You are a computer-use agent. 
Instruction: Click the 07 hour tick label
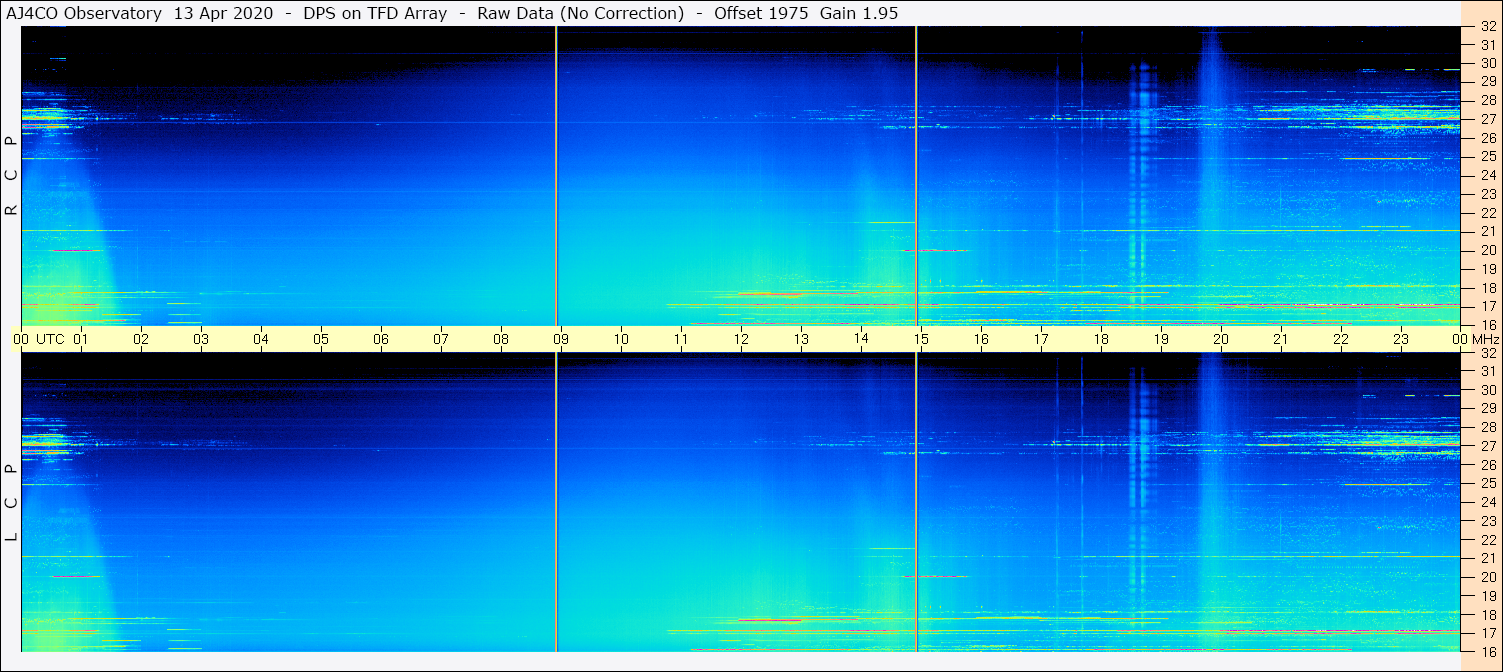tap(441, 339)
